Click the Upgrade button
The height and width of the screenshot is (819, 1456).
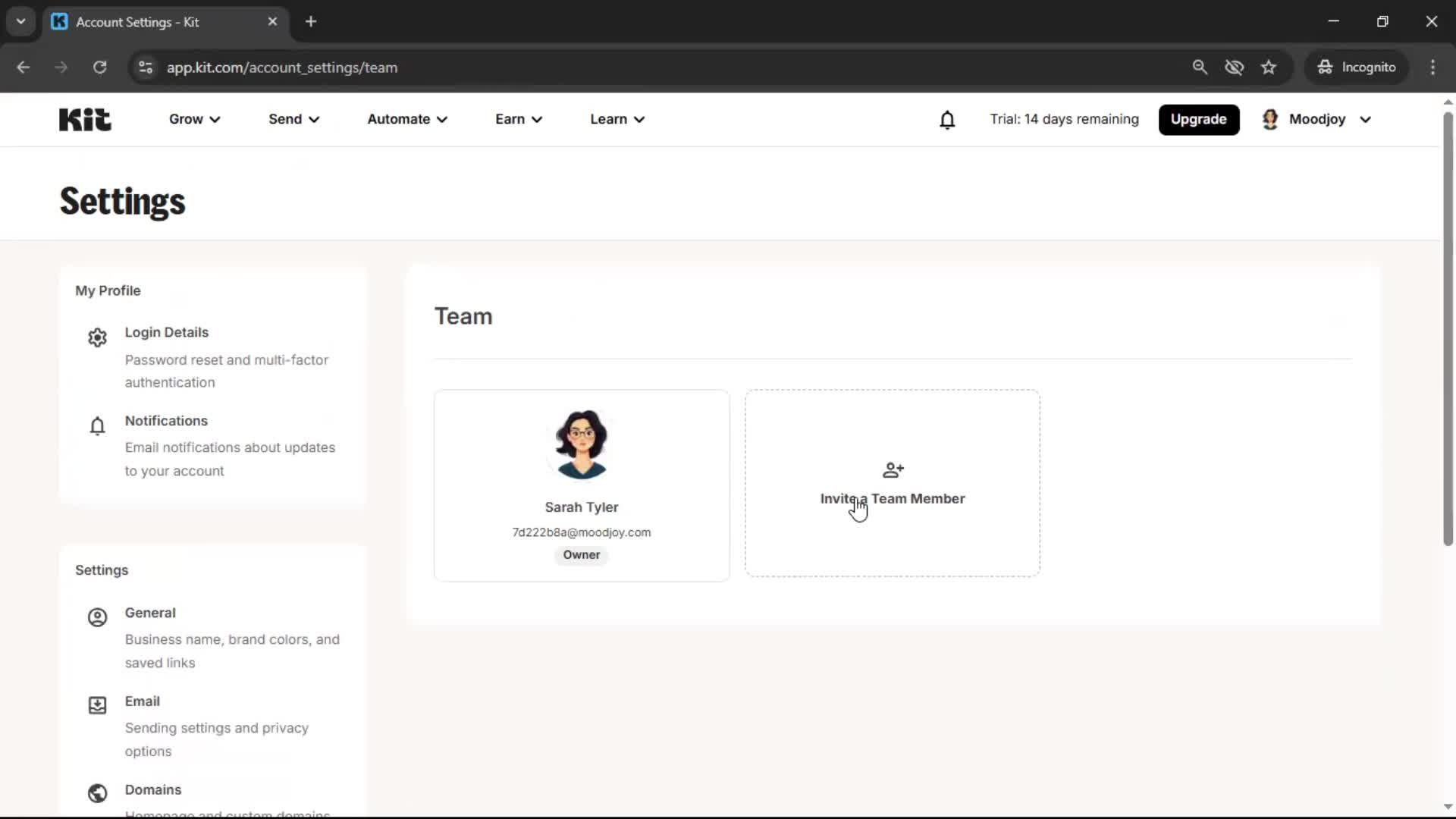[x=1198, y=119]
